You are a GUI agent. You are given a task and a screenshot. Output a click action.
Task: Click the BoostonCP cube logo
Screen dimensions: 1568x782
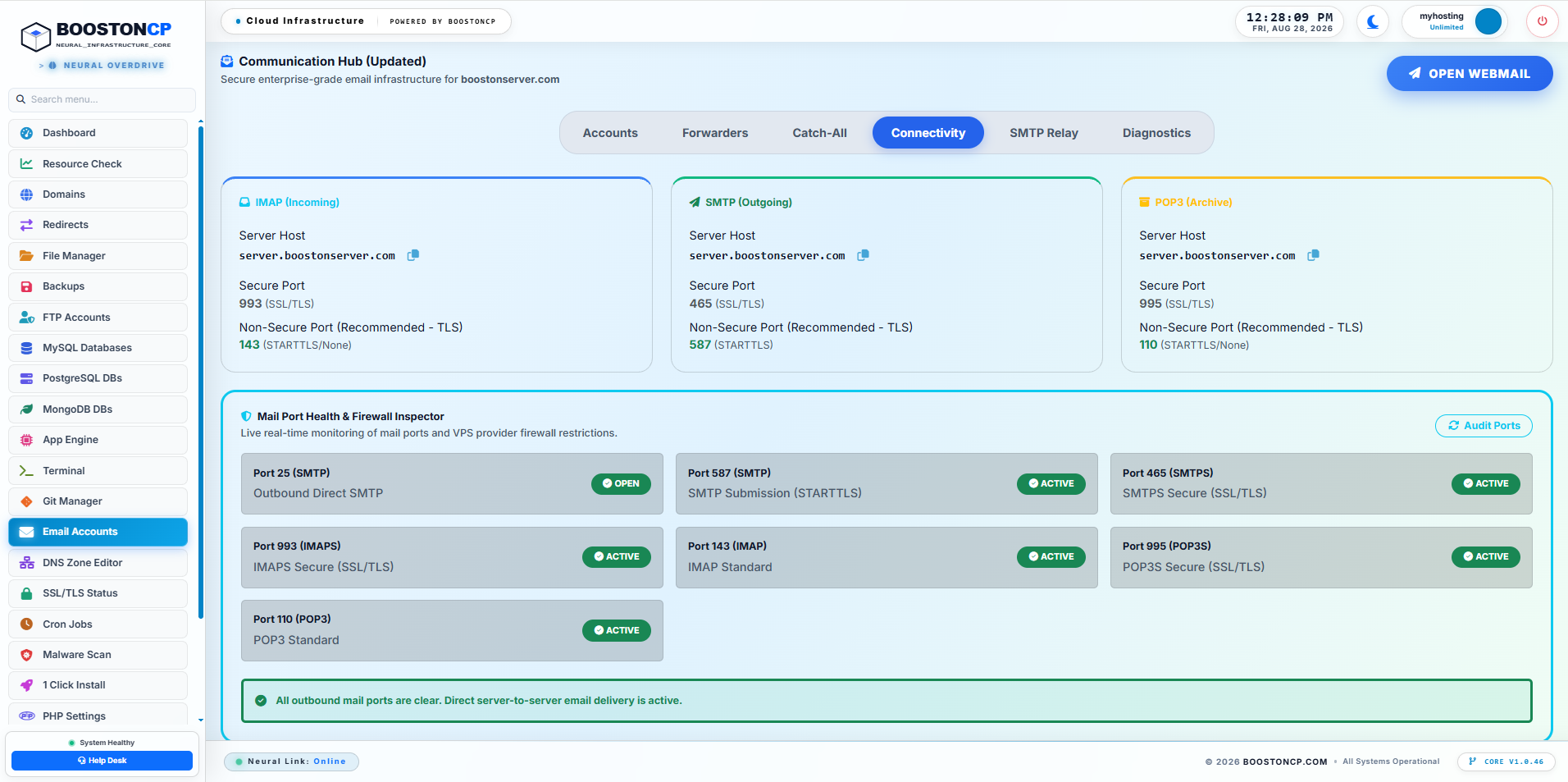pos(36,36)
